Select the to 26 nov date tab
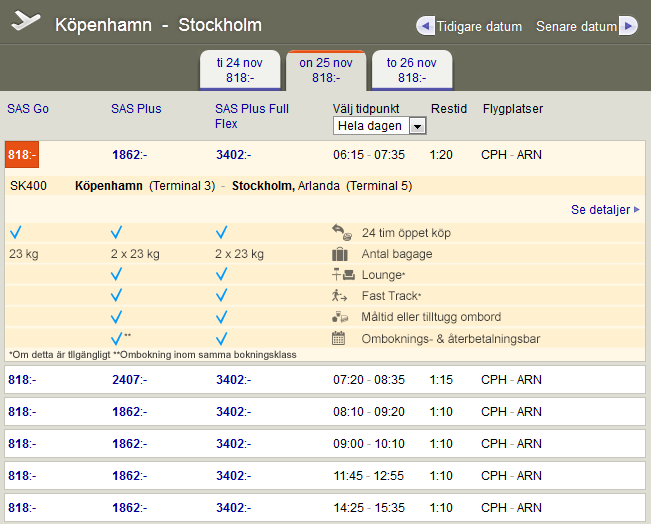Screen dimensions: 651x524 (x=412, y=69)
